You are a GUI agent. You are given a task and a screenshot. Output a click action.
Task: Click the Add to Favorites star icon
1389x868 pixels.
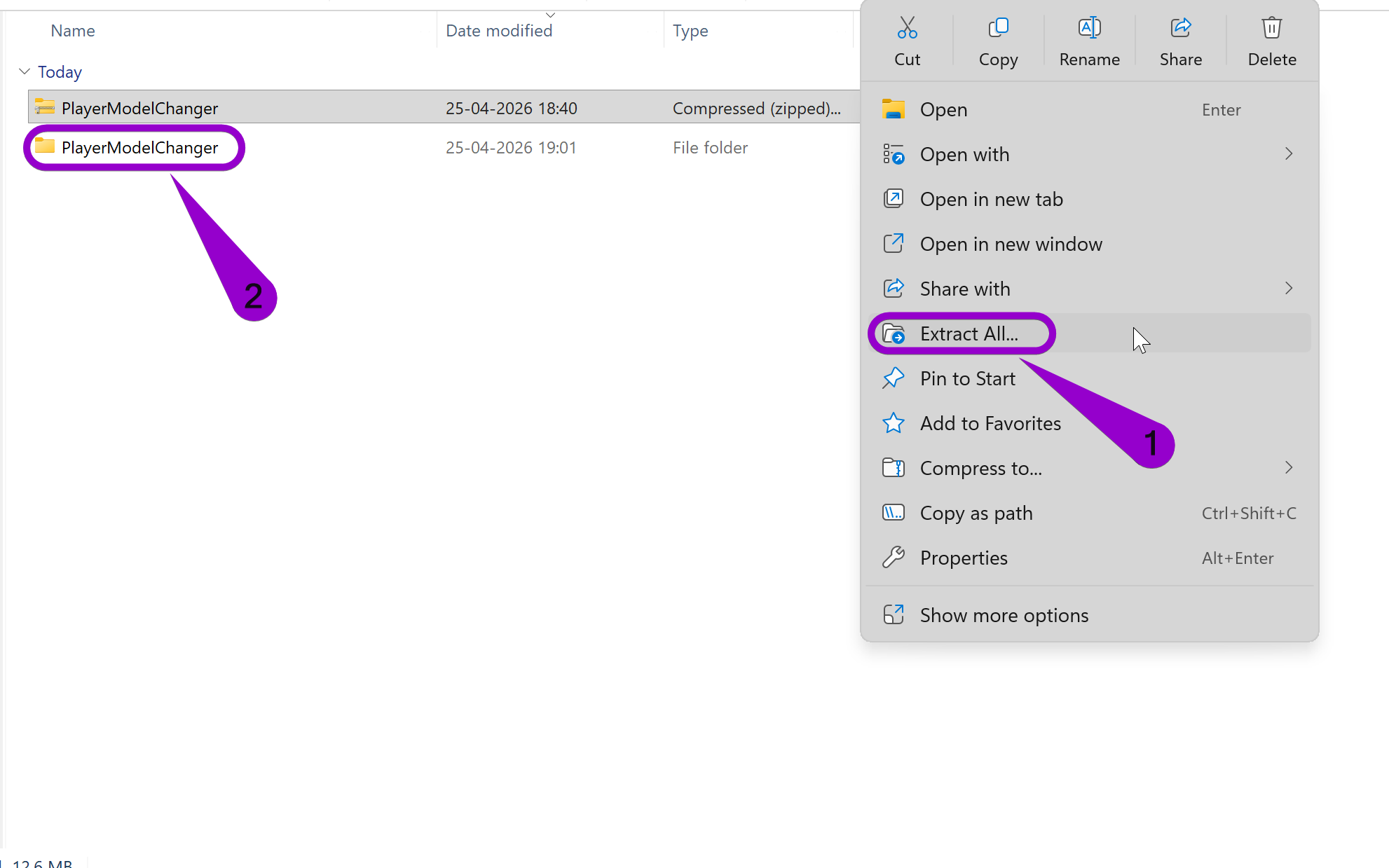[894, 422]
